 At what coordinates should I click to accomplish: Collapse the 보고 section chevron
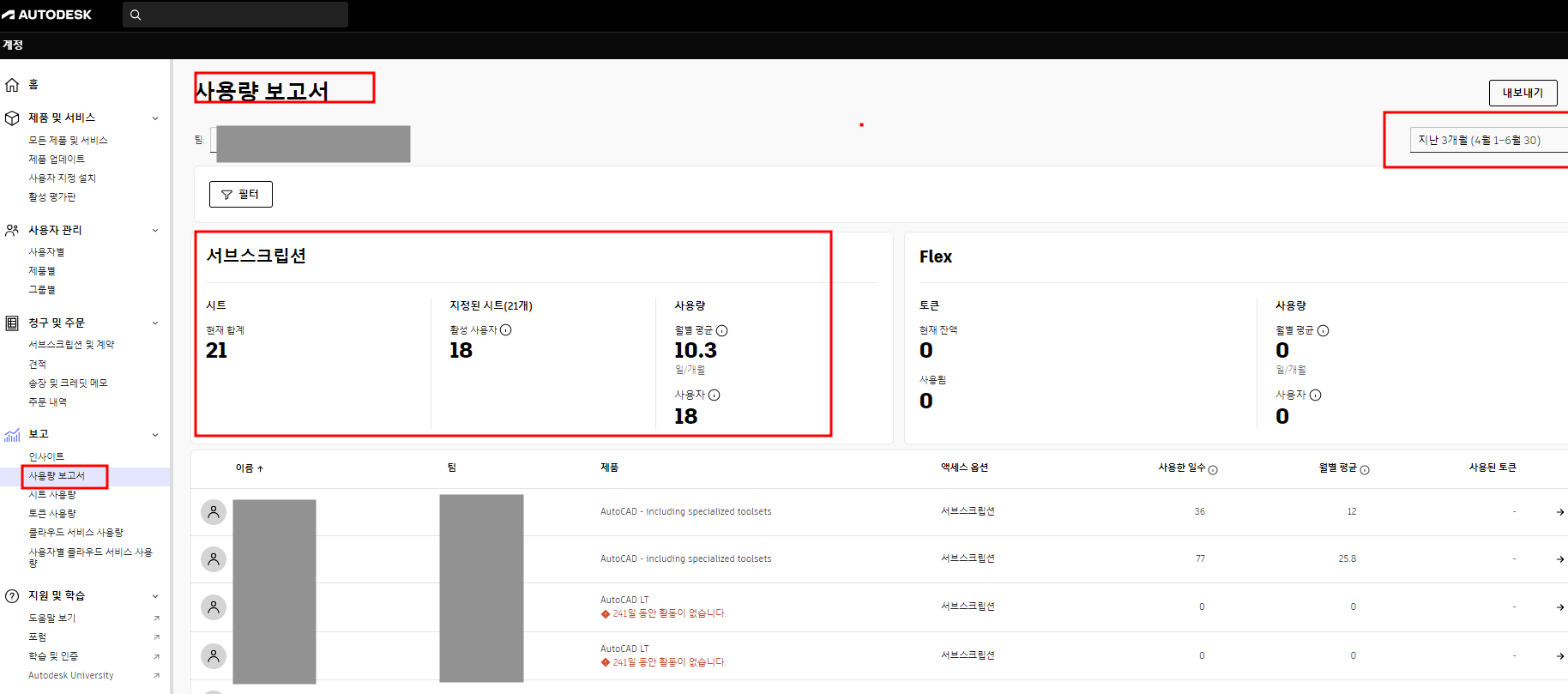pos(155,435)
